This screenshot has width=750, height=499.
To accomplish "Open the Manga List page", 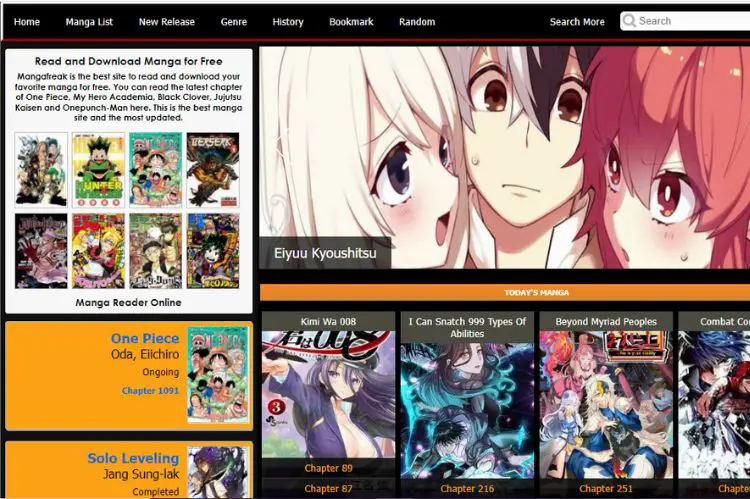I will 89,22.
